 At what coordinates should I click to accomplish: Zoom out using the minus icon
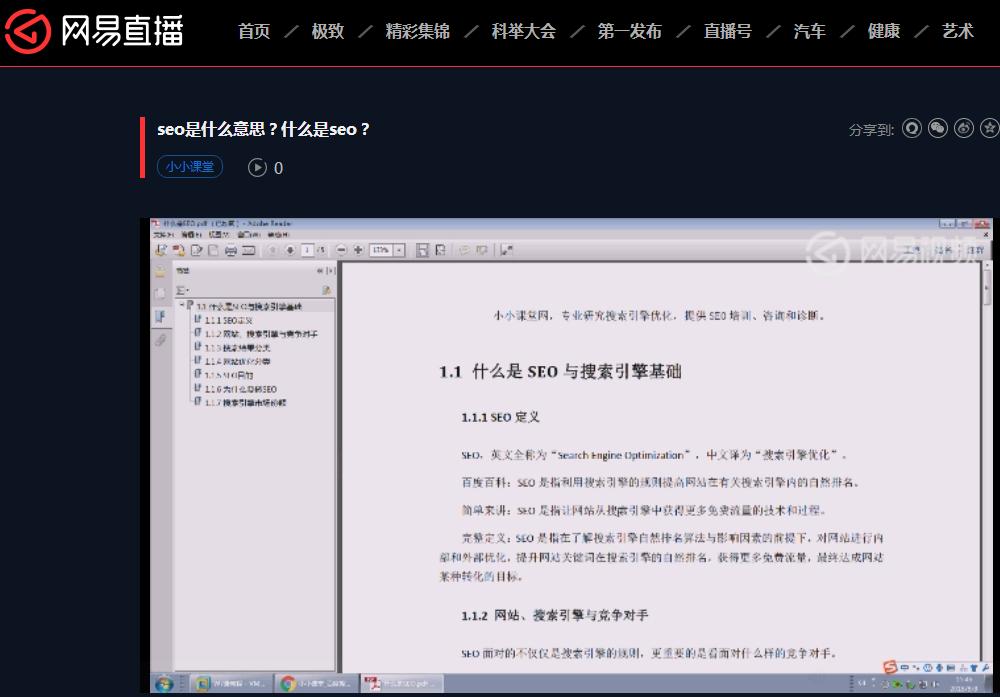tap(341, 250)
